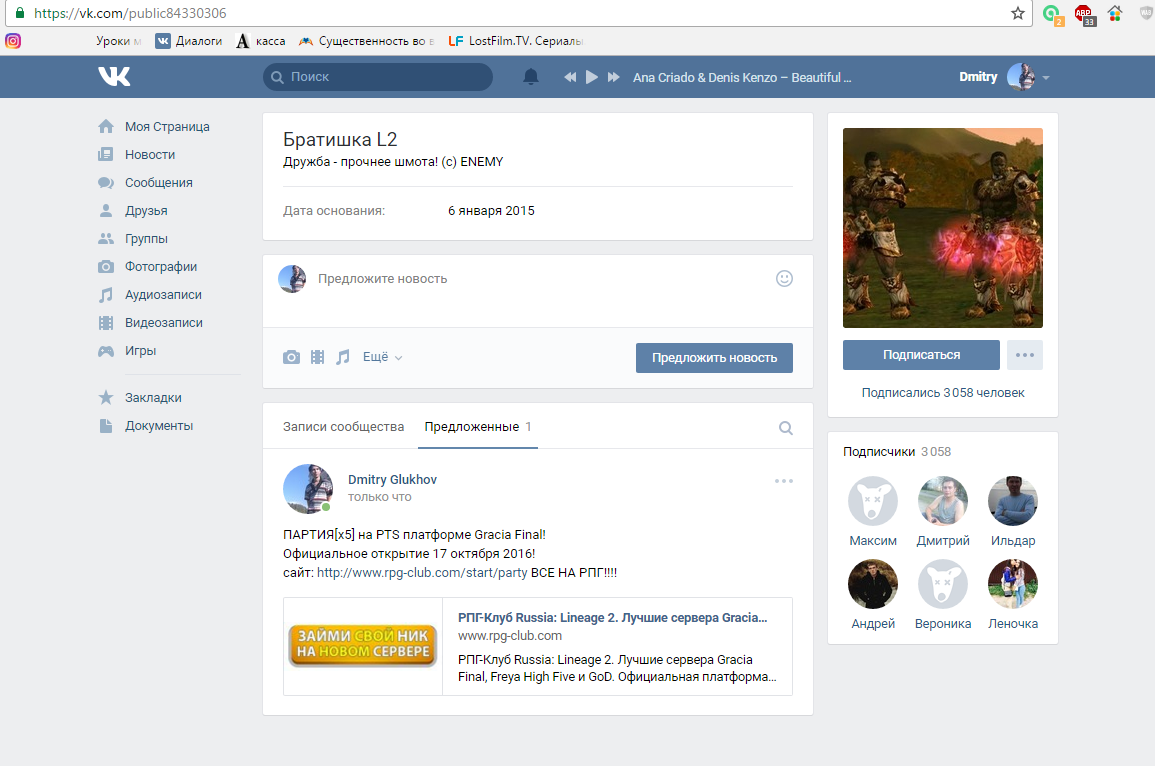Open track title Ana Criado & Denis Kenzo
This screenshot has width=1155, height=766.
coord(742,77)
